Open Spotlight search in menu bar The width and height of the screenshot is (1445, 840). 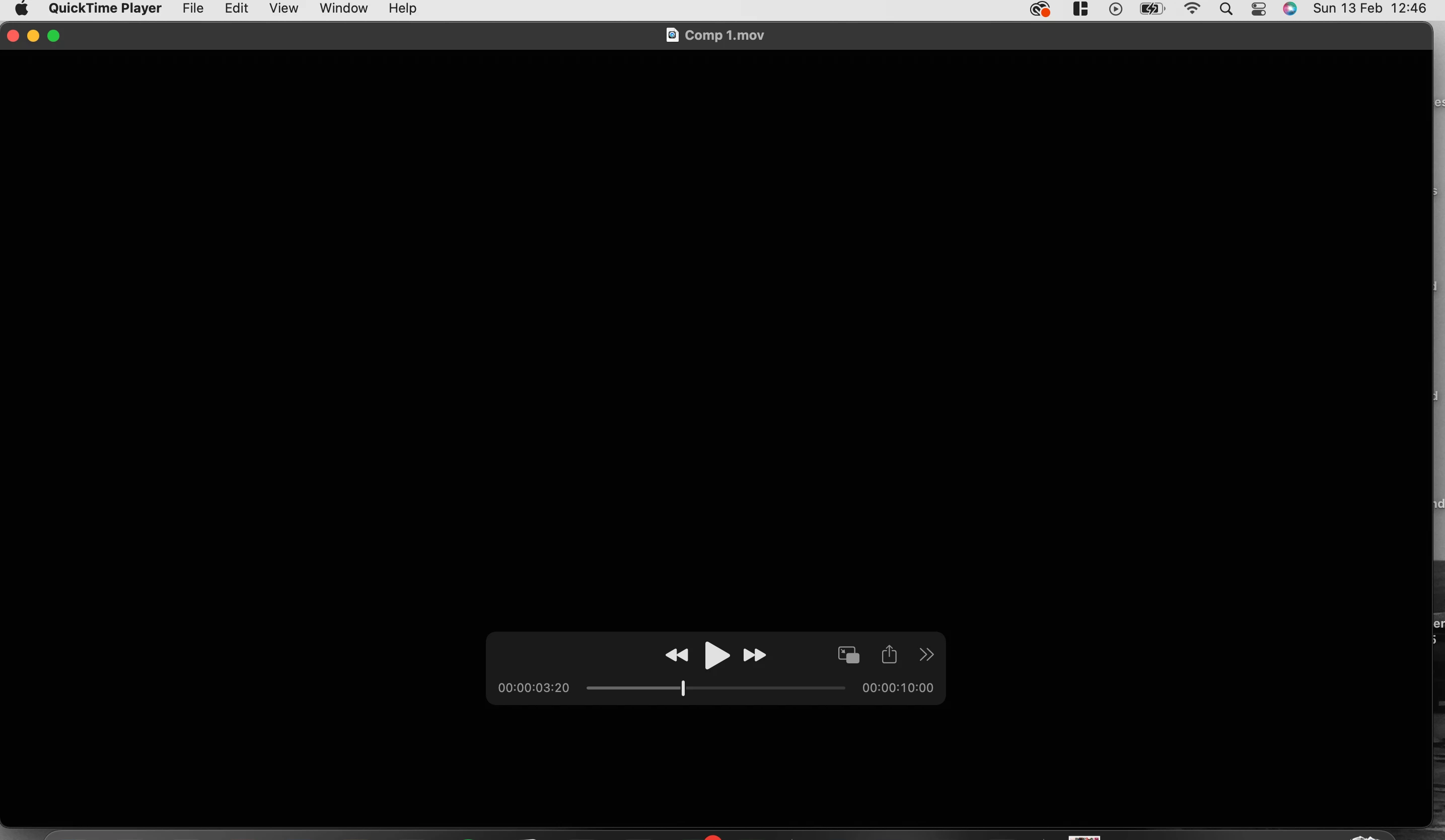(1226, 9)
